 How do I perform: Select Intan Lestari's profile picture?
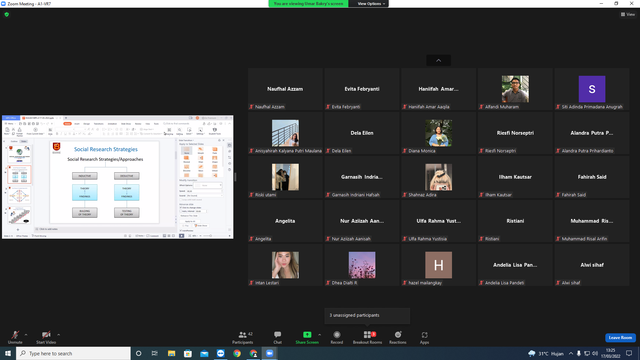(285, 265)
